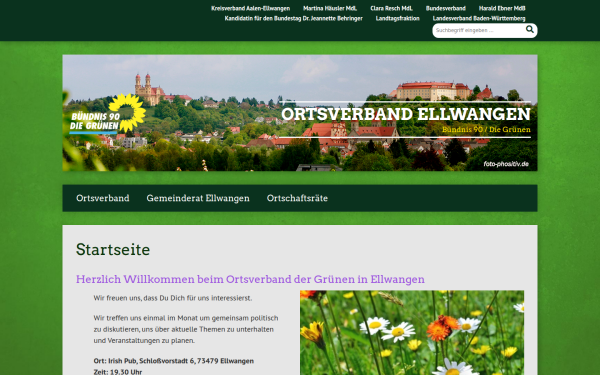This screenshot has height=375, width=600.
Task: Click the ORTSVERBAND ELLWANGEN banner title
Action: coord(406,114)
